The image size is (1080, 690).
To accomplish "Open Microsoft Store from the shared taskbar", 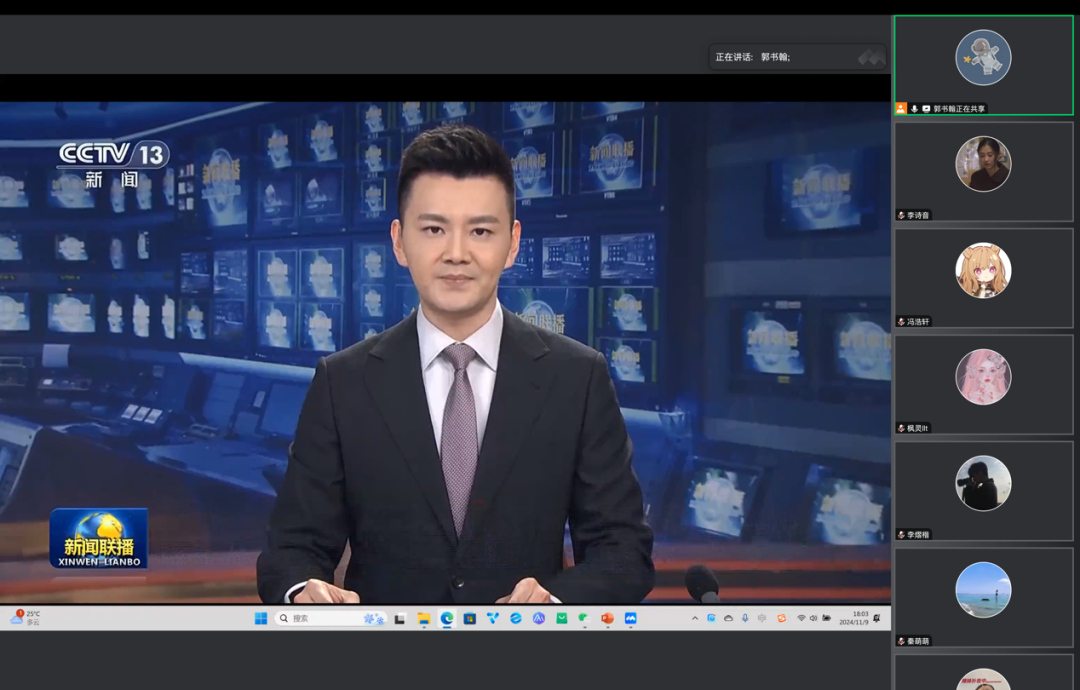I will [470, 618].
